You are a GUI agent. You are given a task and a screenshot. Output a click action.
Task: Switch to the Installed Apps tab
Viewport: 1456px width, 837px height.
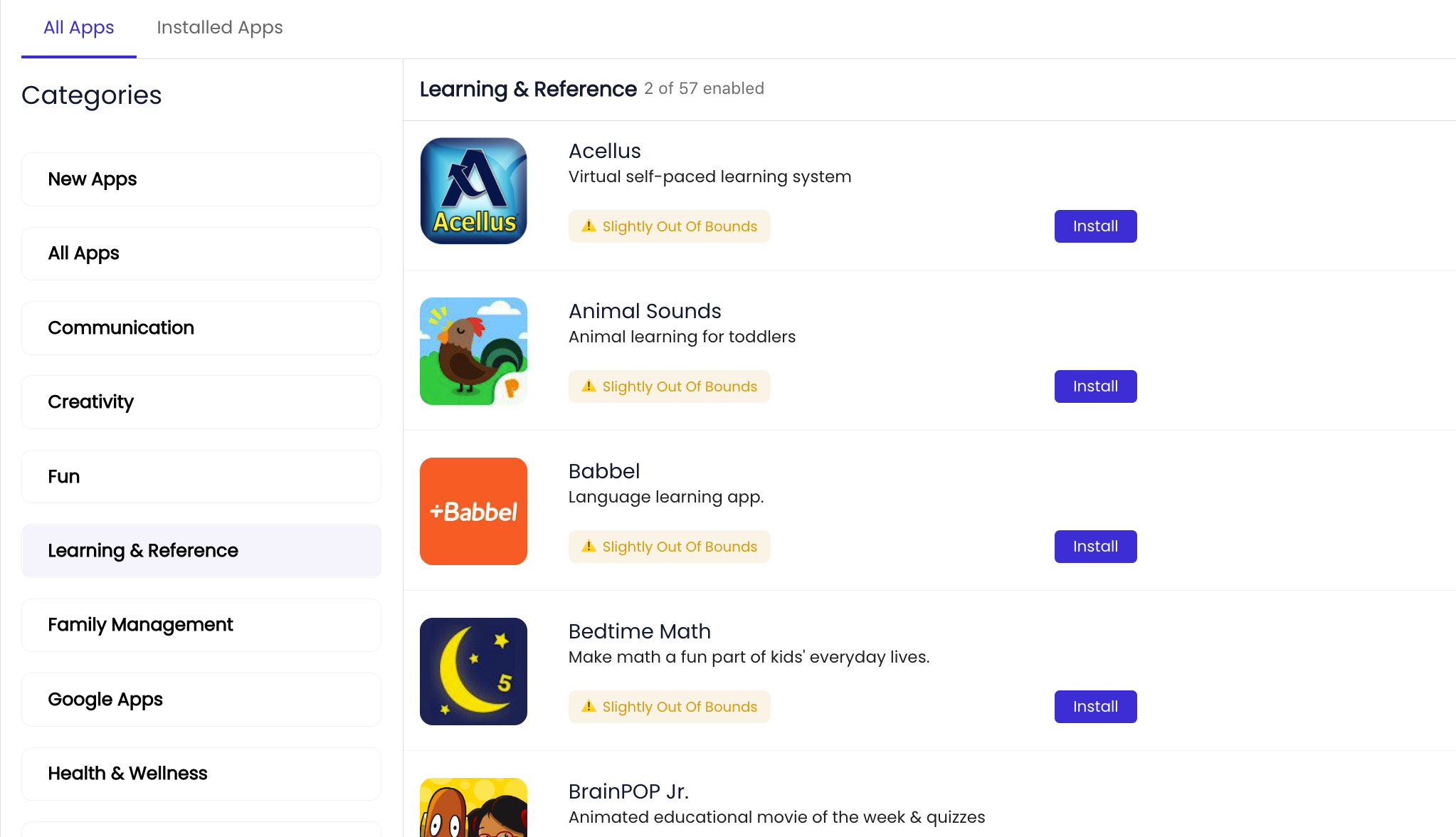point(219,28)
